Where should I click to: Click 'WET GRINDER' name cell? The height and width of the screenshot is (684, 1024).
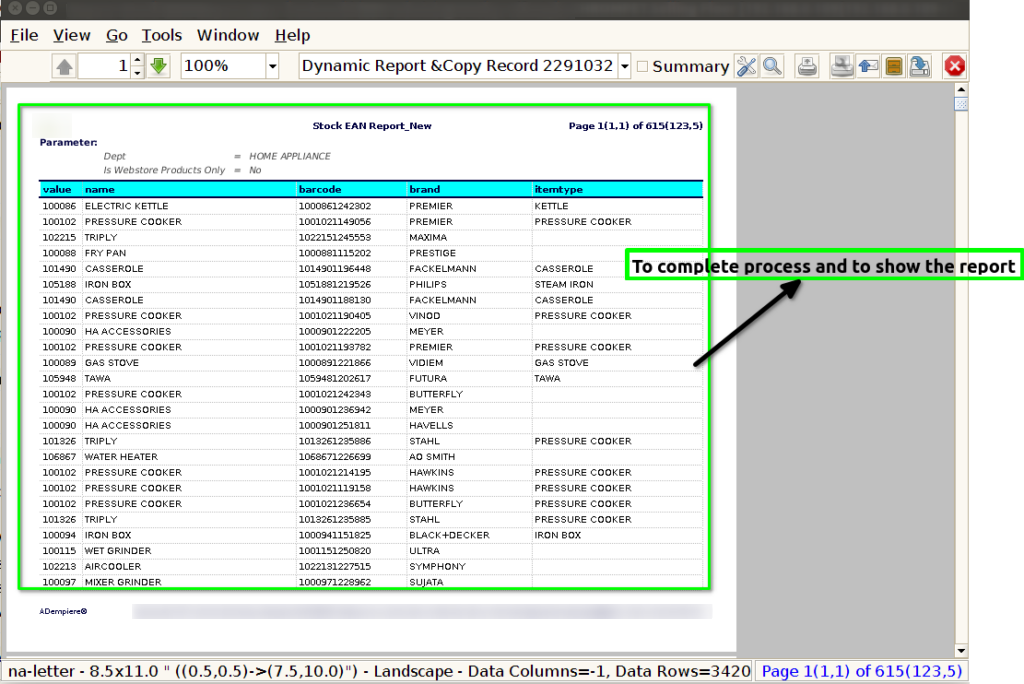pyautogui.click(x=118, y=551)
